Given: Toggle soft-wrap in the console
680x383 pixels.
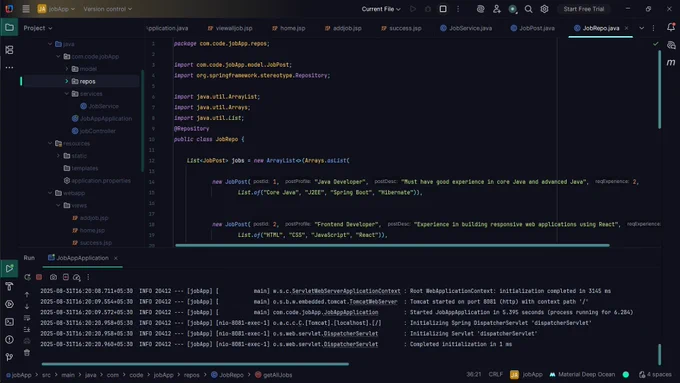Looking at the screenshot, I should [x=27, y=318].
